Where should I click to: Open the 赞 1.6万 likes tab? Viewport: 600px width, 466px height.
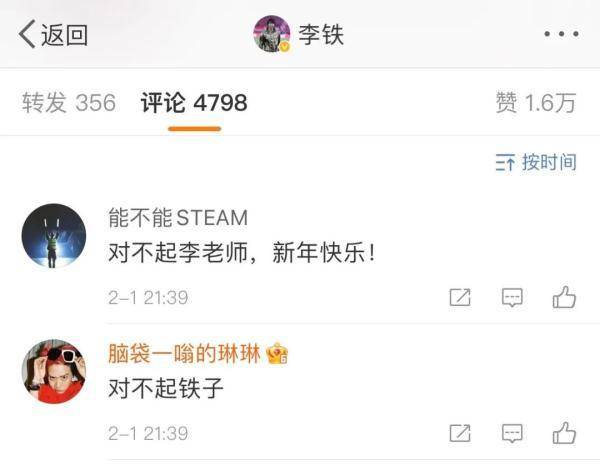click(x=536, y=103)
